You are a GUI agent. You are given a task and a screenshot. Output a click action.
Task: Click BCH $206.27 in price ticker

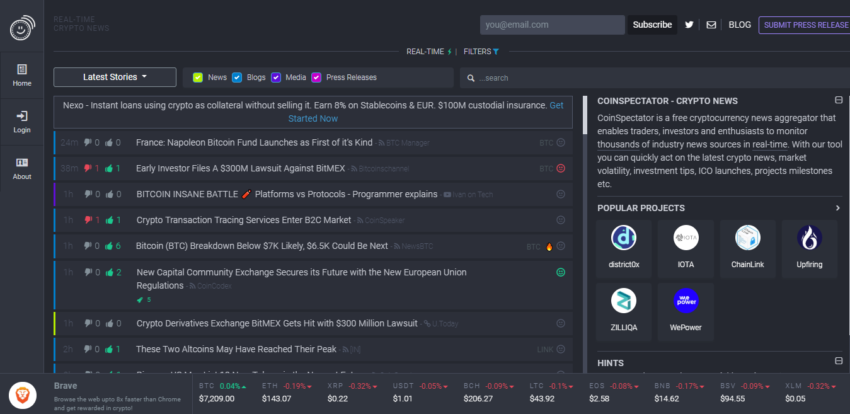[488, 392]
